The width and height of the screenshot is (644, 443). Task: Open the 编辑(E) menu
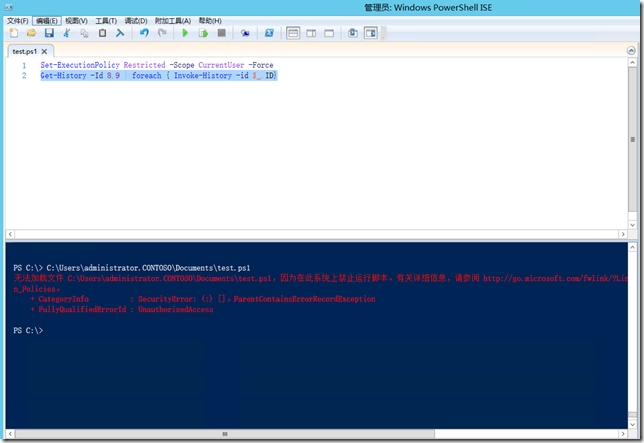pyautogui.click(x=47, y=21)
